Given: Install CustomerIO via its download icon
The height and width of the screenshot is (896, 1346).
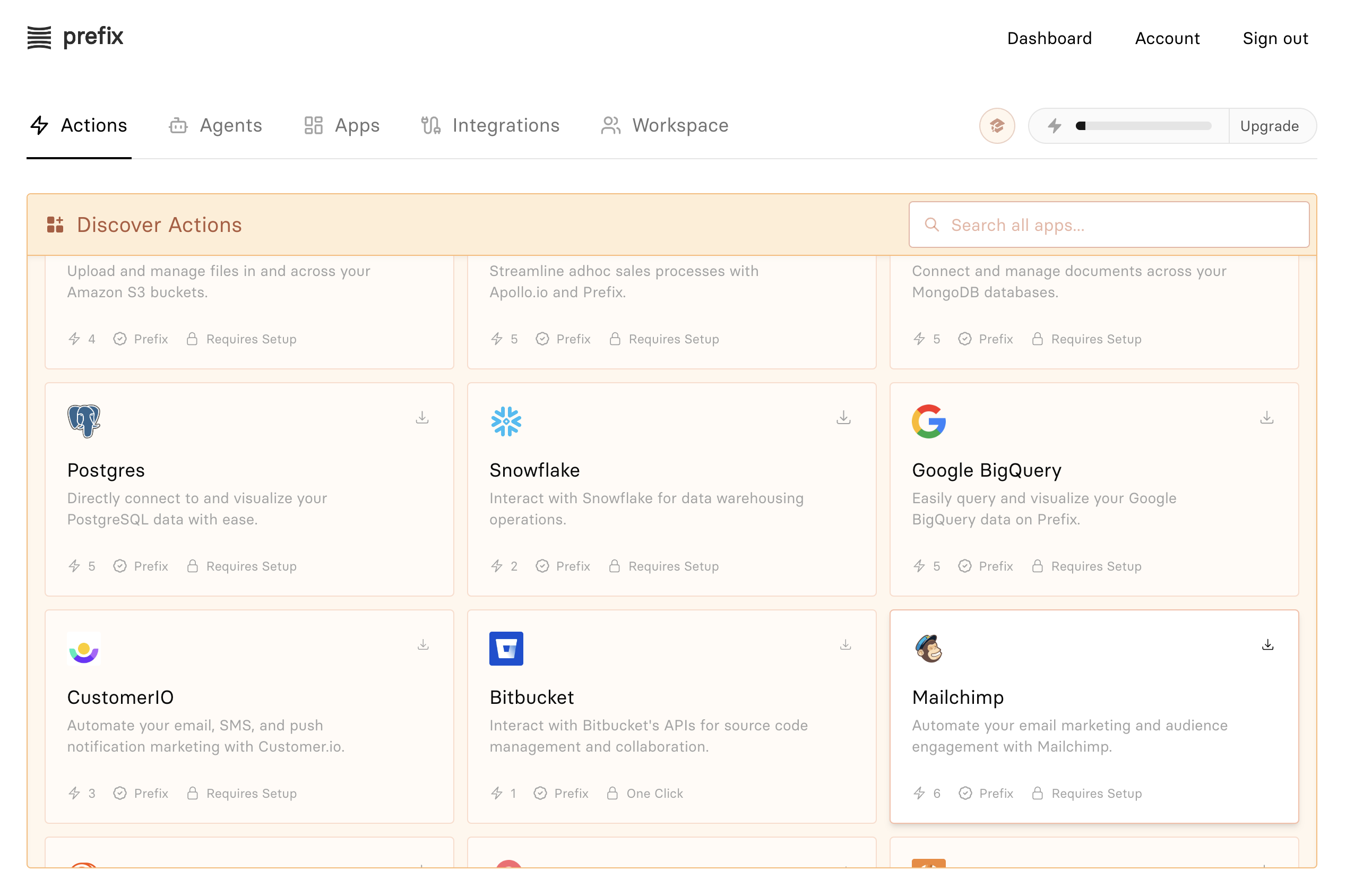Looking at the screenshot, I should pos(423,644).
